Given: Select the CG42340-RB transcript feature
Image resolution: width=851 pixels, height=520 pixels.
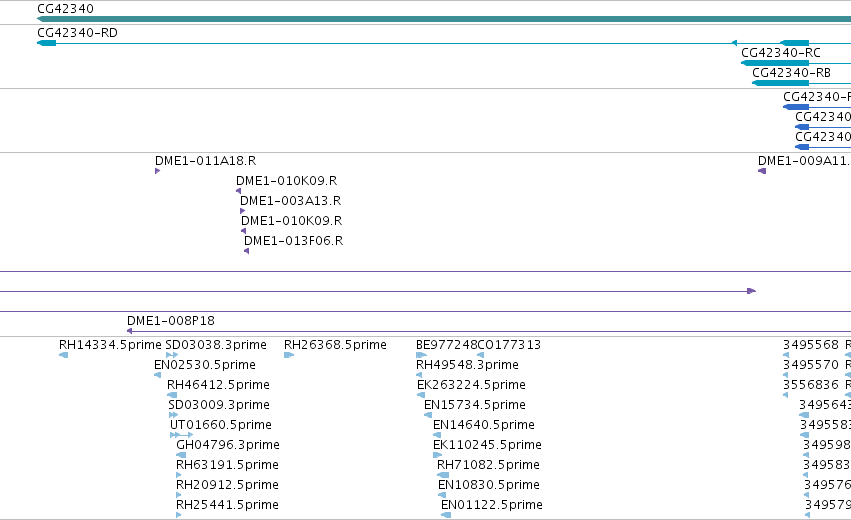Looking at the screenshot, I should pyautogui.click(x=801, y=83).
